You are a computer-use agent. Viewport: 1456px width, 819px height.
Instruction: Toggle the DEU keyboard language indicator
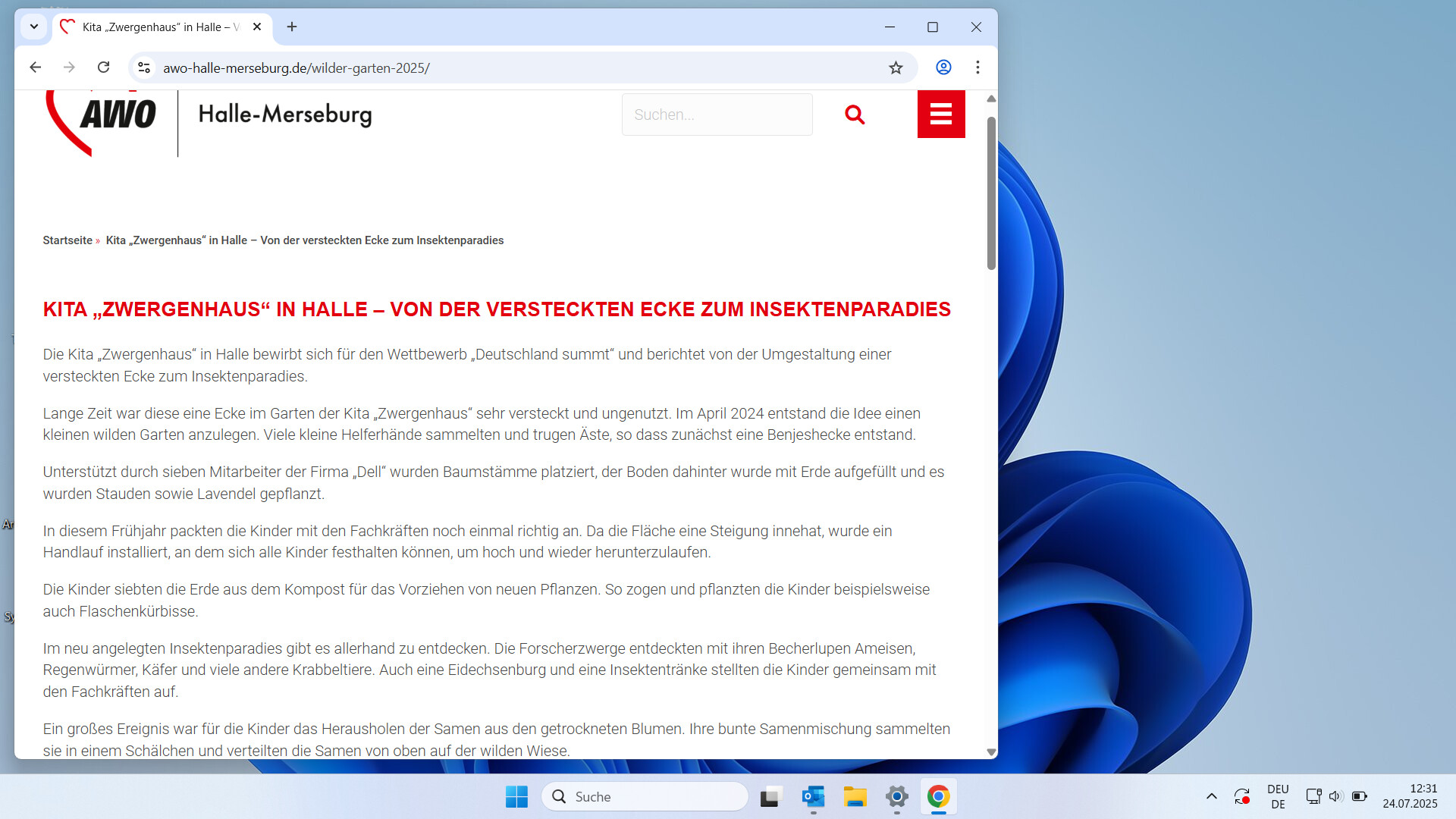click(1278, 796)
